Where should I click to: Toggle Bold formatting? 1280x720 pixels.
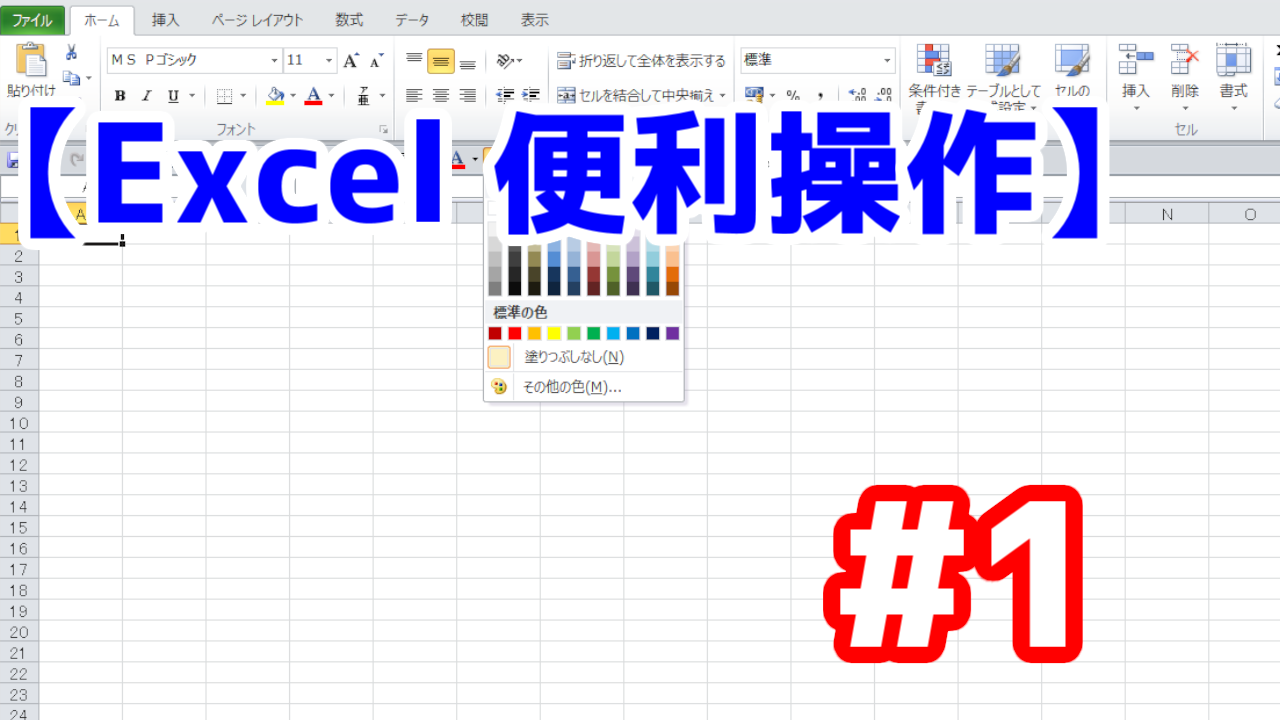tap(120, 96)
